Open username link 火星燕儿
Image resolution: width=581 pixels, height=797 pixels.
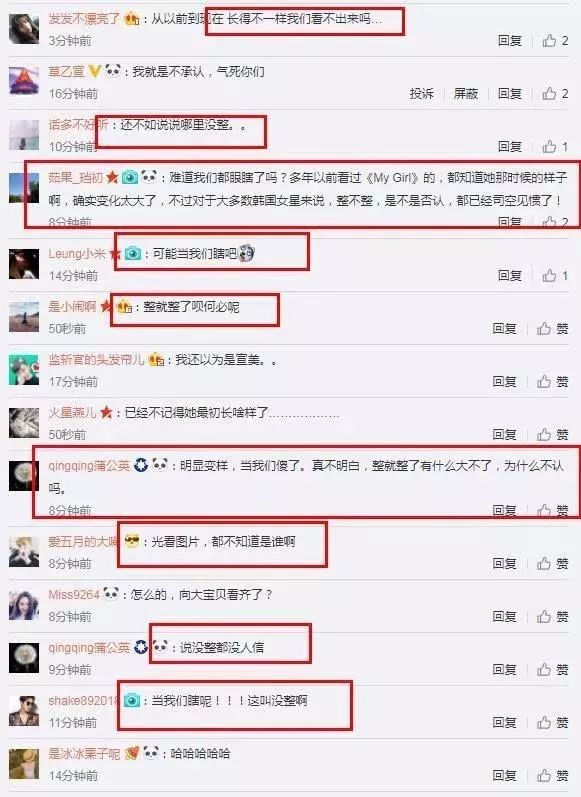click(x=72, y=412)
